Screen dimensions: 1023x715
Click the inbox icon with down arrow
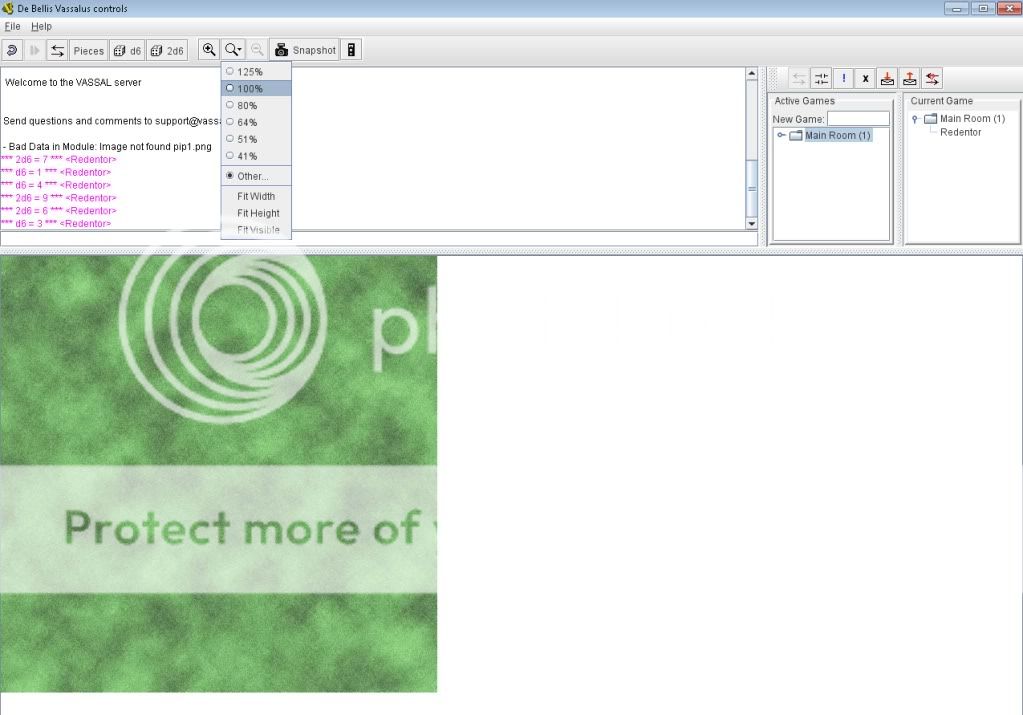[x=887, y=79]
